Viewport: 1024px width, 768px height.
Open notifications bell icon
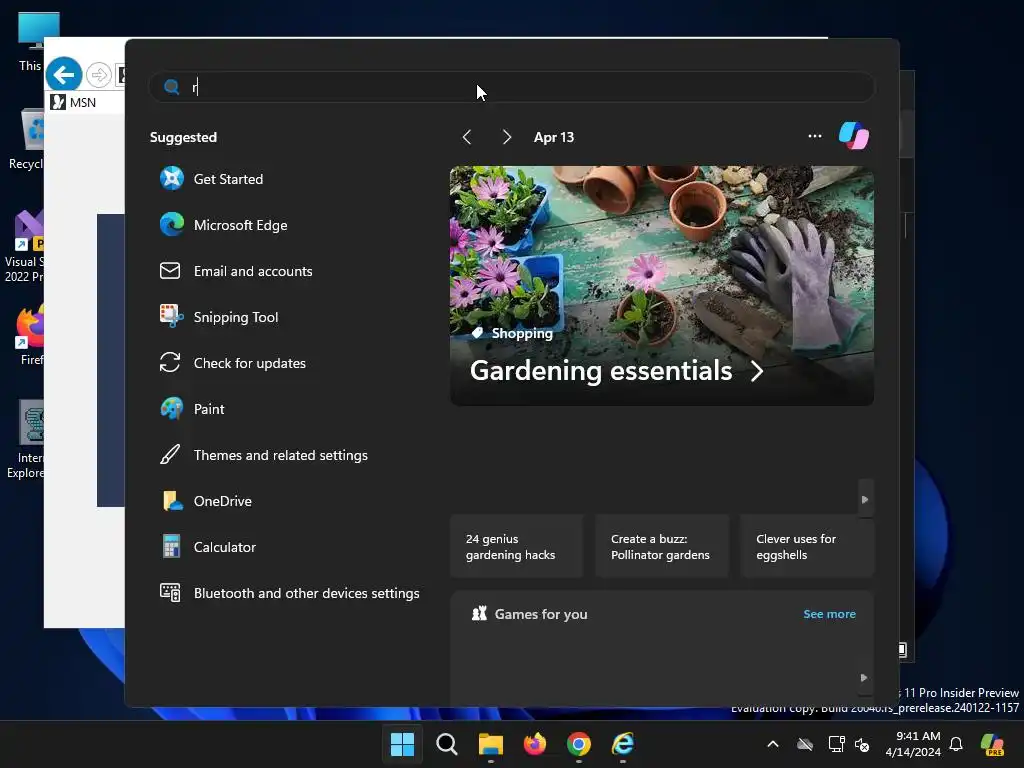(956, 744)
